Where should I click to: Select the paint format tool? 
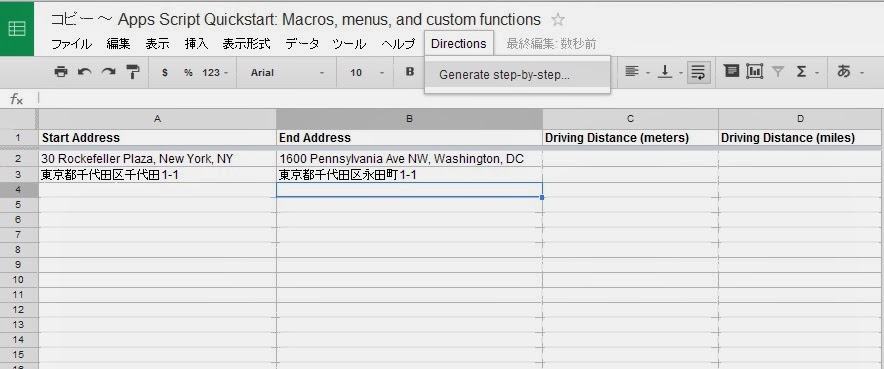click(x=132, y=72)
